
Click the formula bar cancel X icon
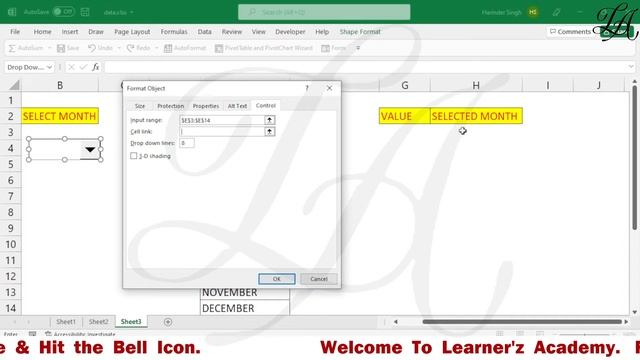pyautogui.click(x=71, y=67)
